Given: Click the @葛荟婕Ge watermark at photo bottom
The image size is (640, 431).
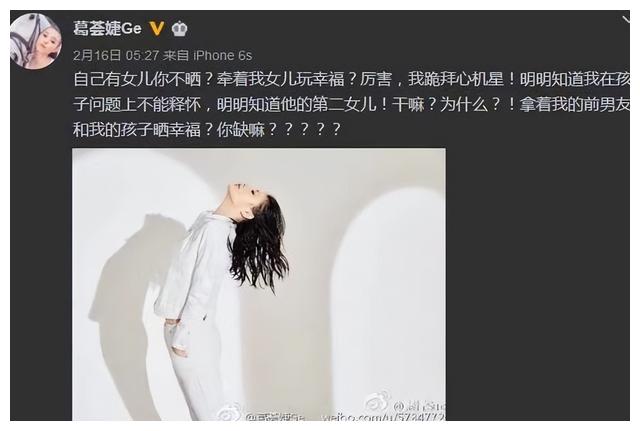Looking at the screenshot, I should click(275, 417).
